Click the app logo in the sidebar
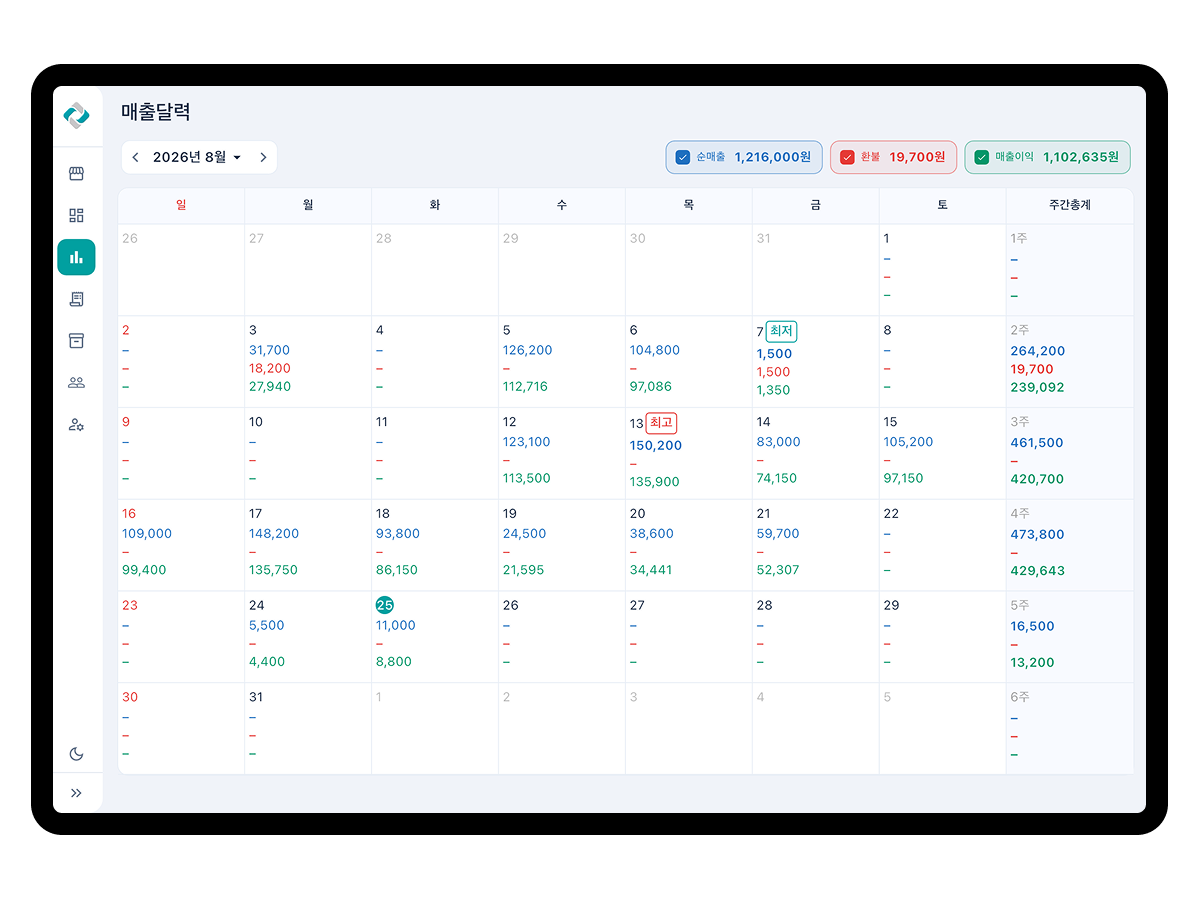This screenshot has height=900, width=1200. tap(76, 116)
